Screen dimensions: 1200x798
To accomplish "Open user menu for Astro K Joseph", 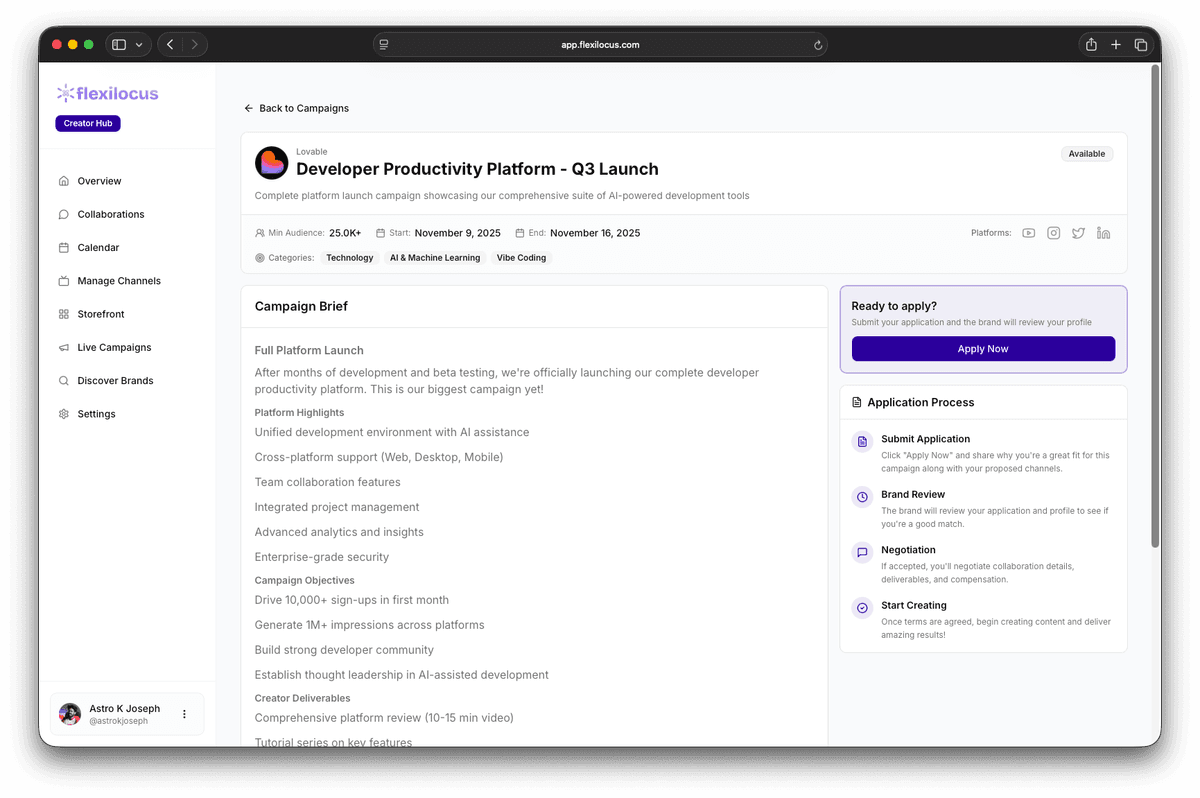I will point(184,714).
